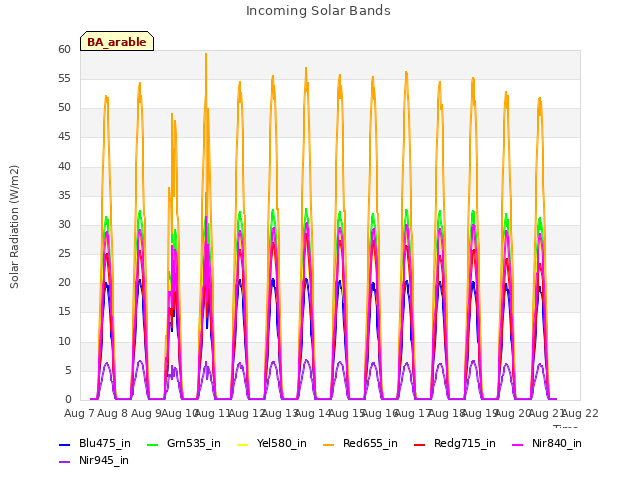Click the Nir945_in legend label
The image size is (640, 480).
tap(104, 460)
